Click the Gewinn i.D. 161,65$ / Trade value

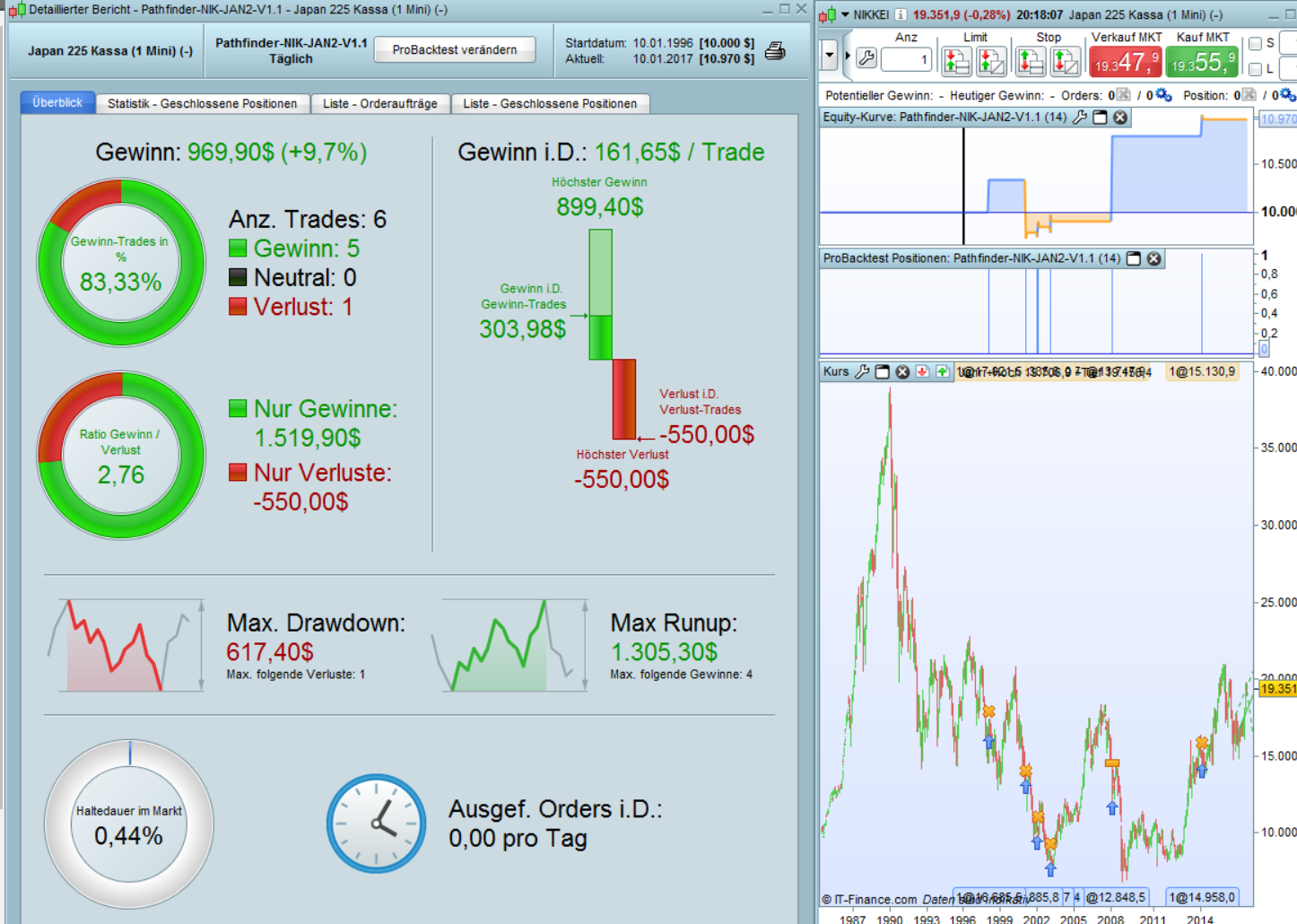[x=679, y=153]
